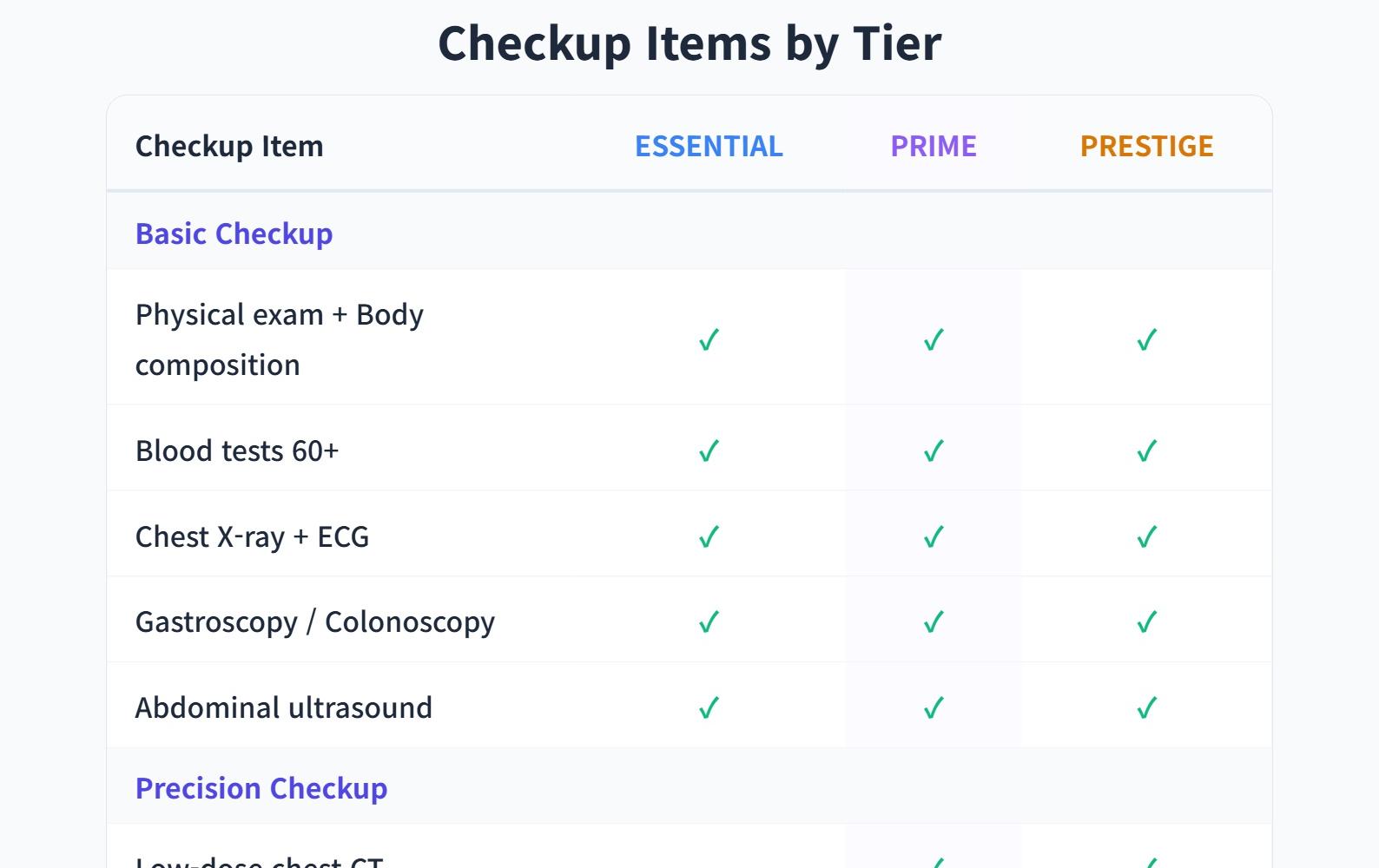Click Essential checkmark for Abdominal ultrasound
Image resolution: width=1379 pixels, height=868 pixels.
click(709, 707)
